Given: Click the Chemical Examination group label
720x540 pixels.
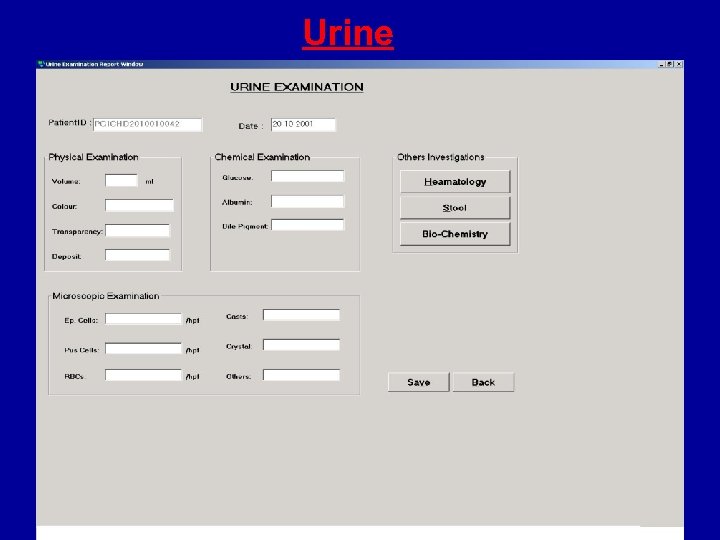Looking at the screenshot, I should [262, 157].
